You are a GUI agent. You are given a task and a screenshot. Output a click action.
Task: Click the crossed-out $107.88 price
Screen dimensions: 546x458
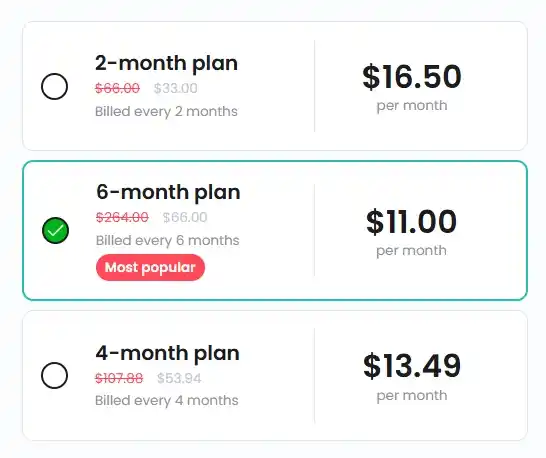pyautogui.click(x=119, y=378)
